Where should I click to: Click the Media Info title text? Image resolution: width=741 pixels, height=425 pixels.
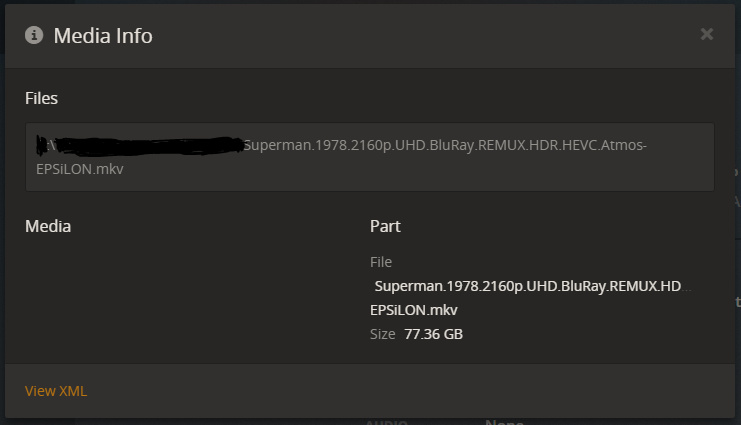[103, 35]
